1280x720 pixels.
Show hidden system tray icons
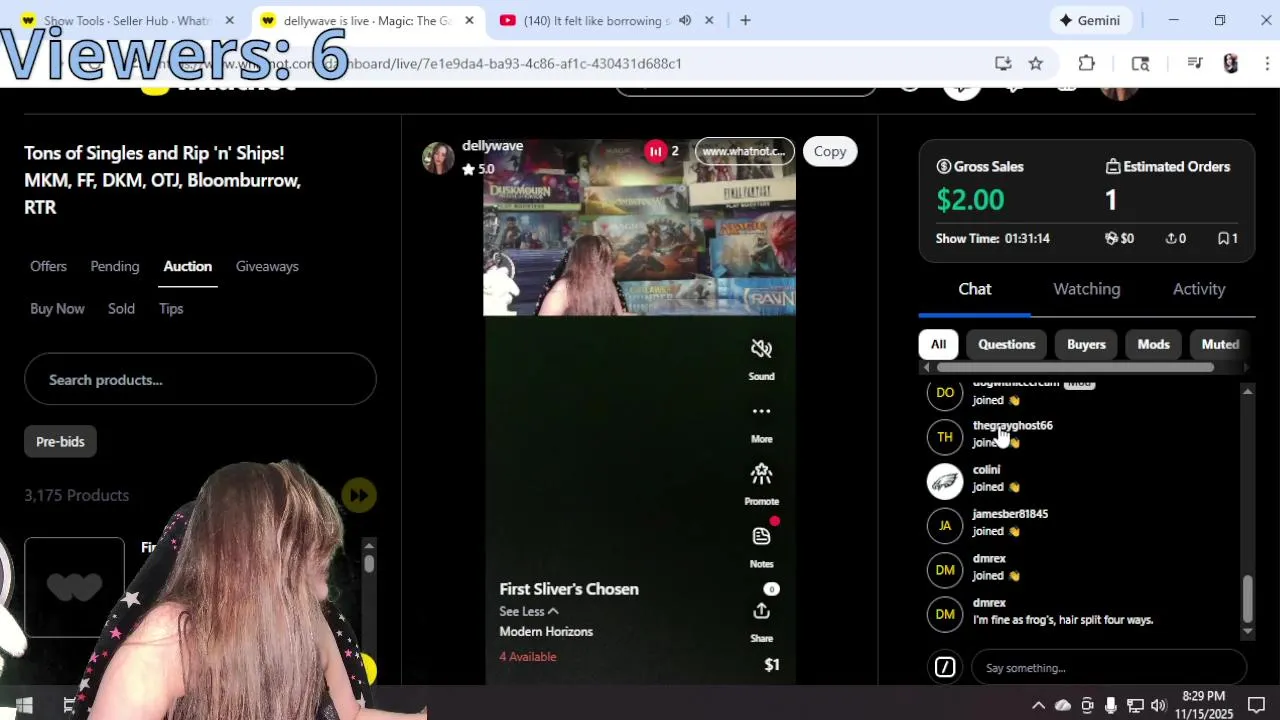click(1038, 705)
